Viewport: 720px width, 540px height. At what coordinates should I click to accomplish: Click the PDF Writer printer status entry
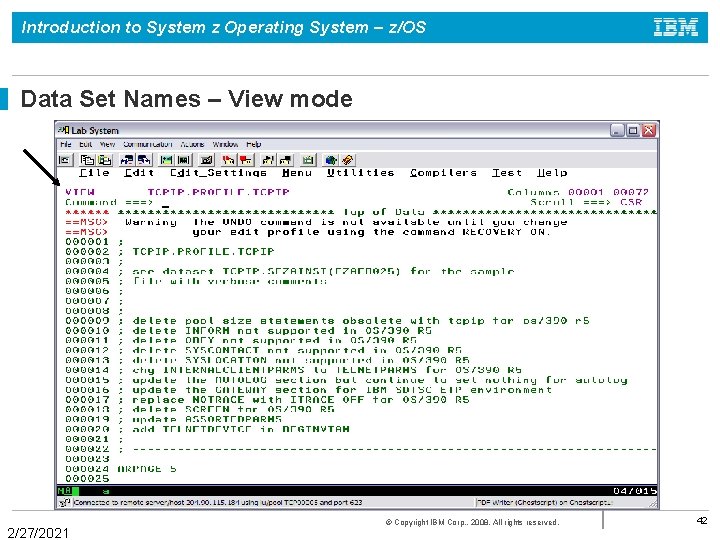545,502
